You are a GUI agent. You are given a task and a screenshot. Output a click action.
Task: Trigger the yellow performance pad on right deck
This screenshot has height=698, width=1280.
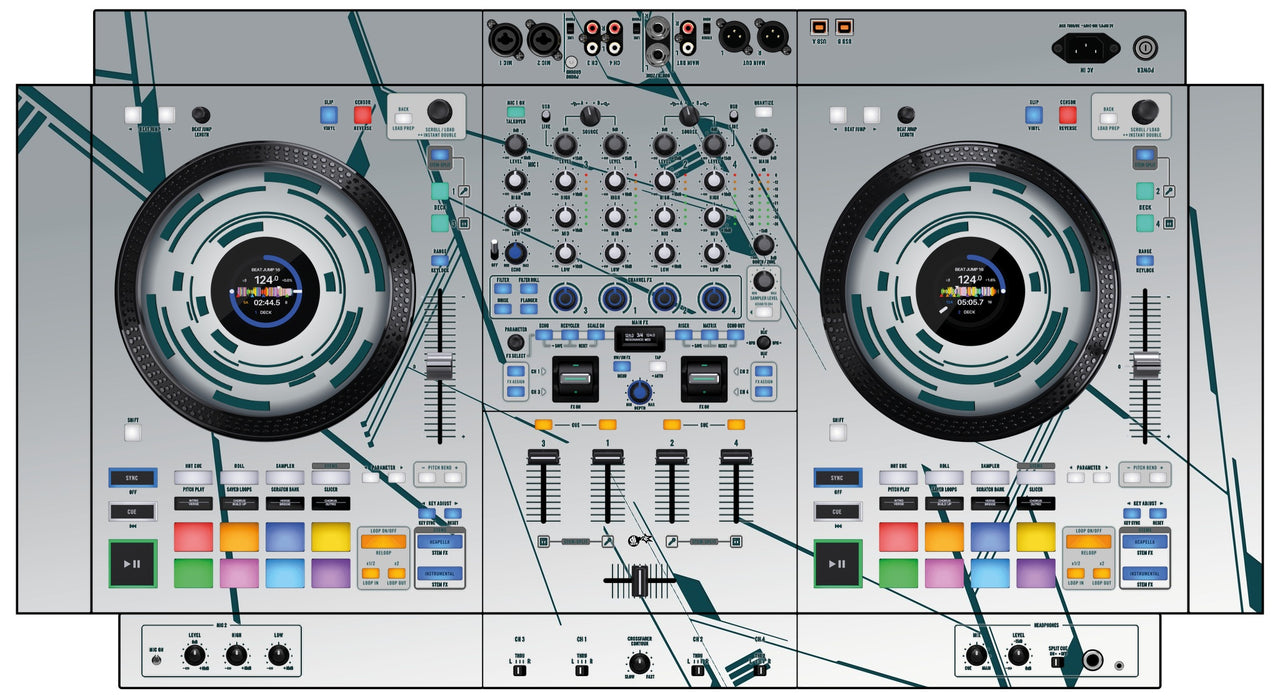click(1036, 537)
